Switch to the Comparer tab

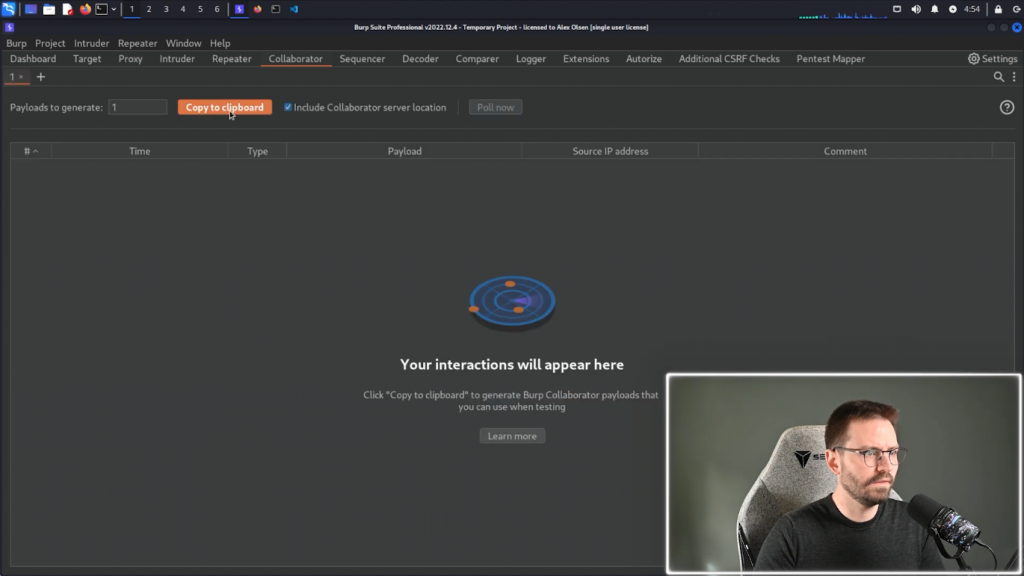pos(477,59)
